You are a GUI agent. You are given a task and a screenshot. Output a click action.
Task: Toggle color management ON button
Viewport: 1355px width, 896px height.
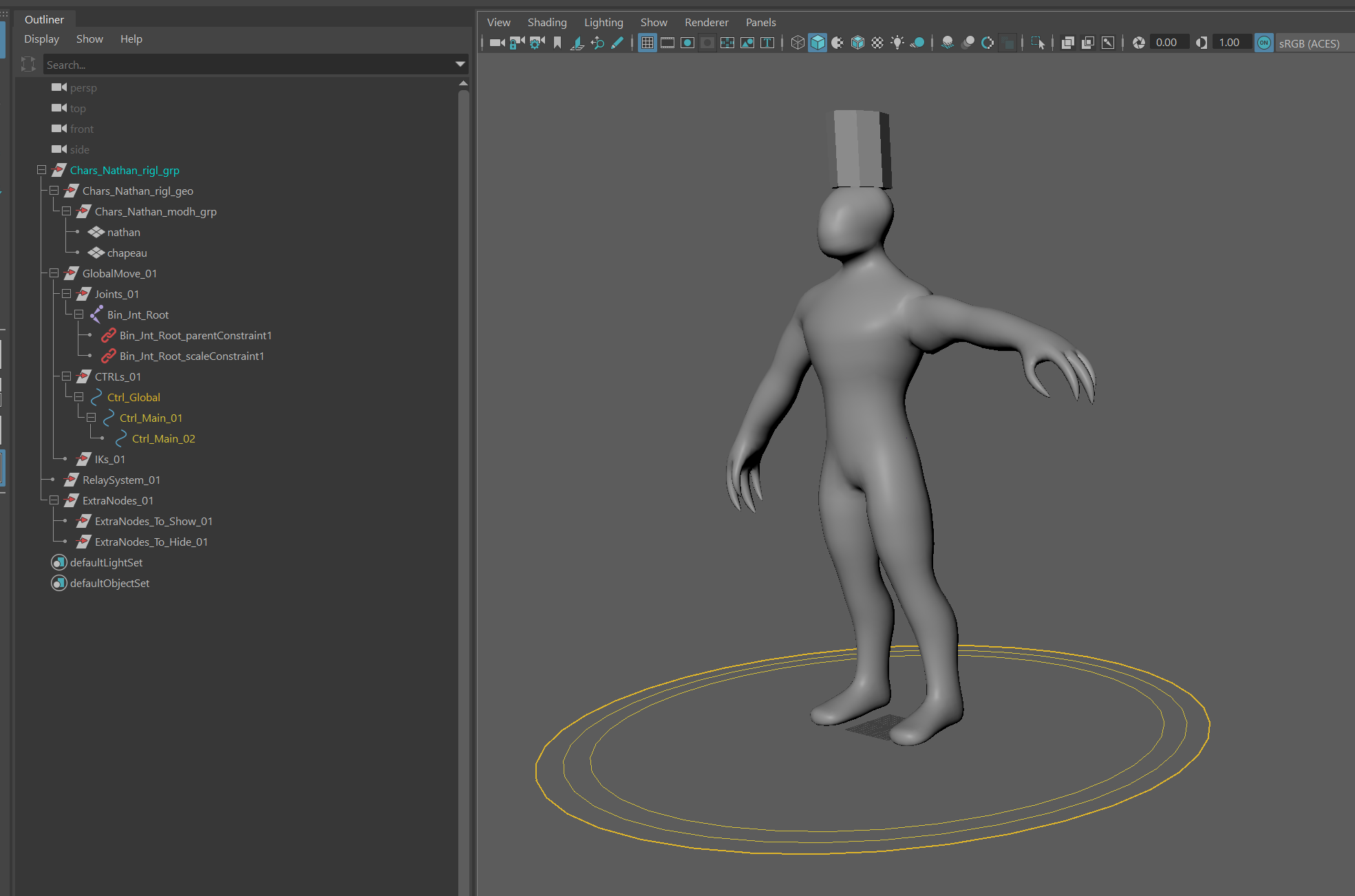(x=1264, y=43)
